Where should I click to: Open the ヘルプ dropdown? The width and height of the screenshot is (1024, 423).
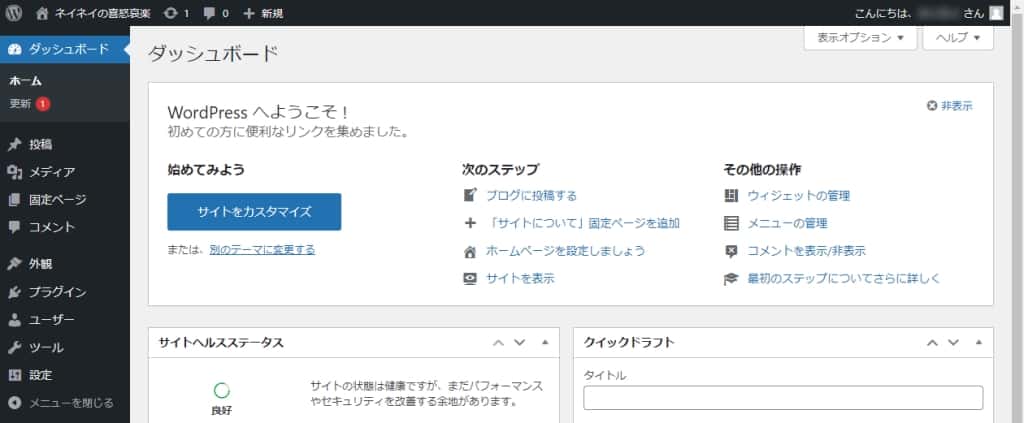(958, 38)
